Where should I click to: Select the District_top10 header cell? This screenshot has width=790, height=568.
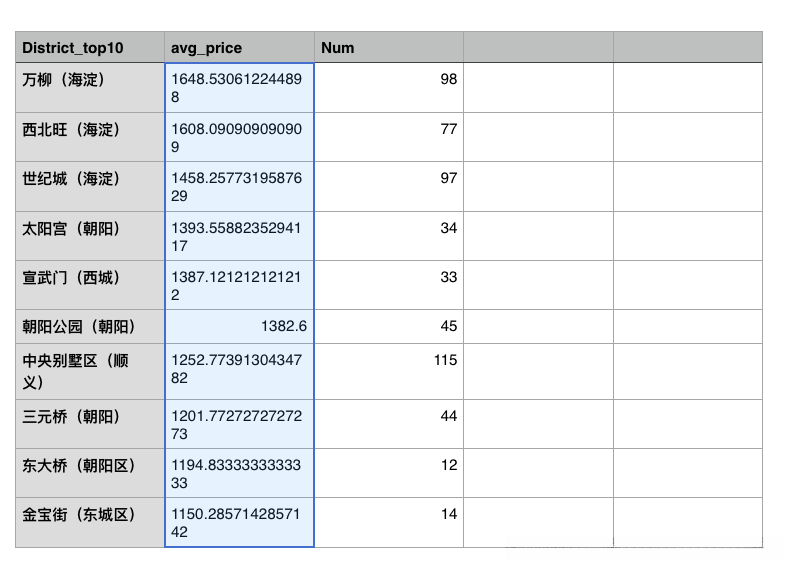pyautogui.click(x=90, y=47)
